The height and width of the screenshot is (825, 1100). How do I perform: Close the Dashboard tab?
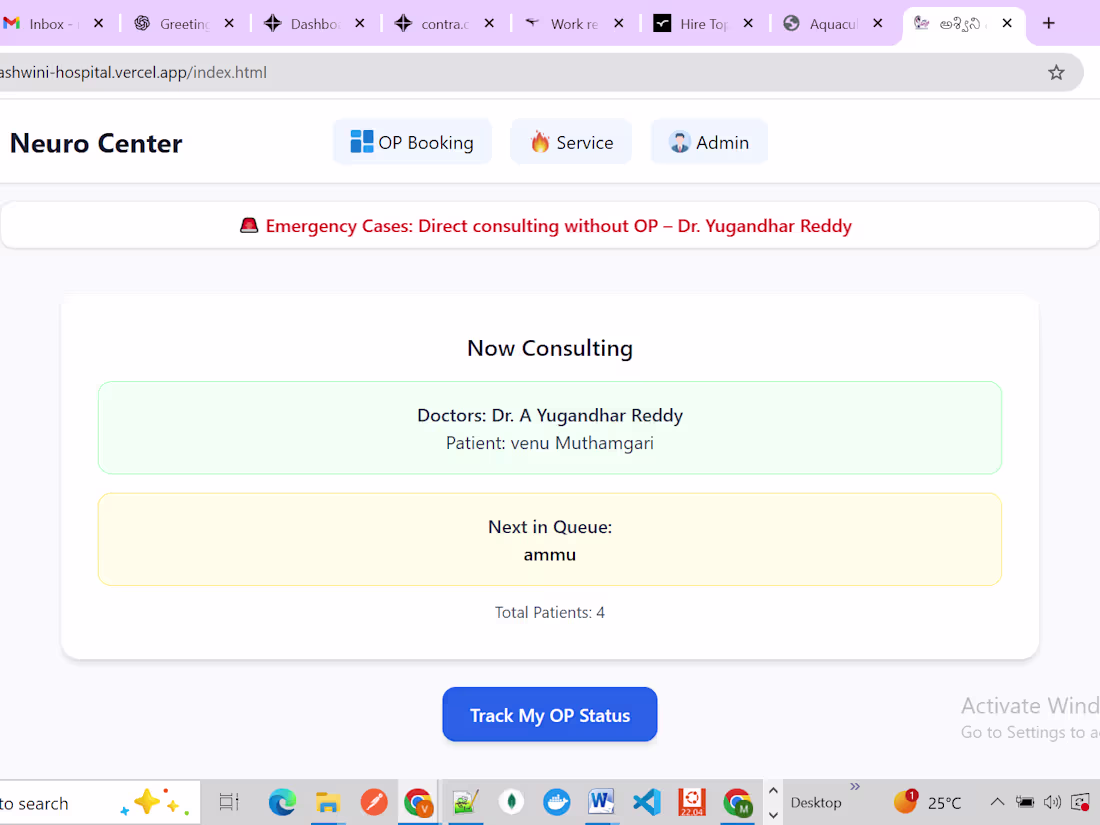360,24
